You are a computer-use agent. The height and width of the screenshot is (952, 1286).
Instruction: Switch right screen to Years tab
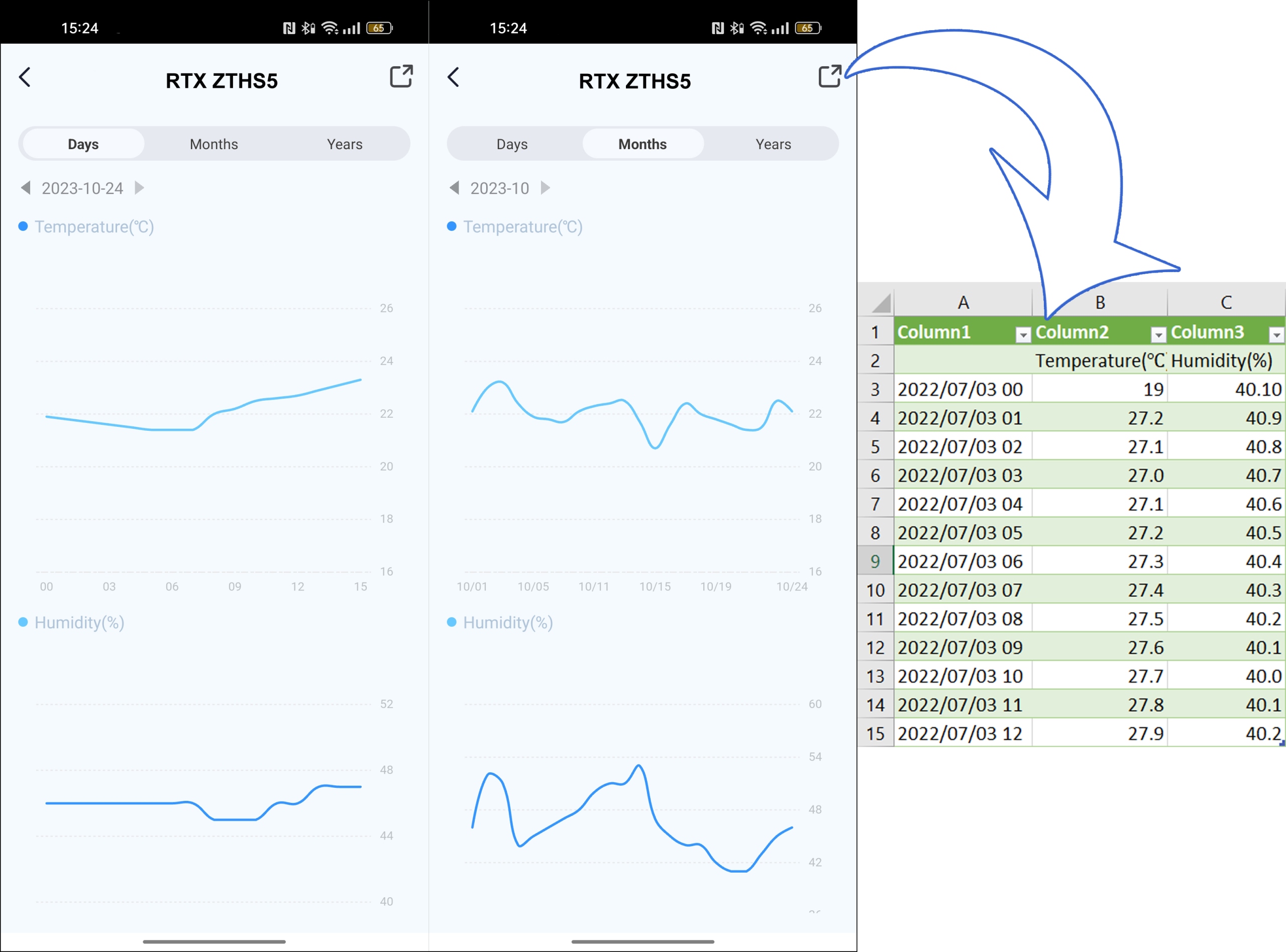pyautogui.click(x=773, y=144)
